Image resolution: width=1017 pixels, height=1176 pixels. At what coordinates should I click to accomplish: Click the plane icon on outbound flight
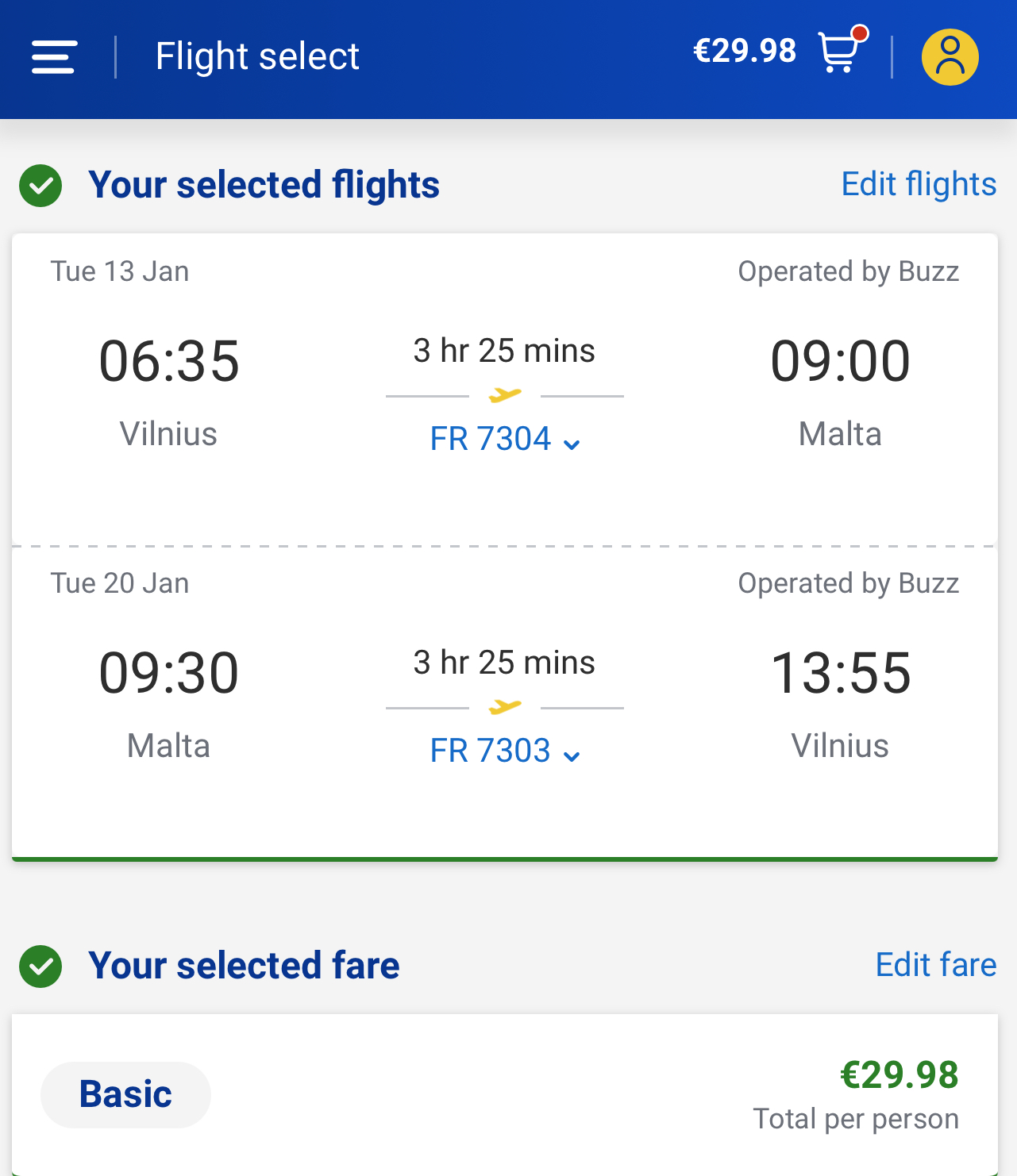click(505, 394)
